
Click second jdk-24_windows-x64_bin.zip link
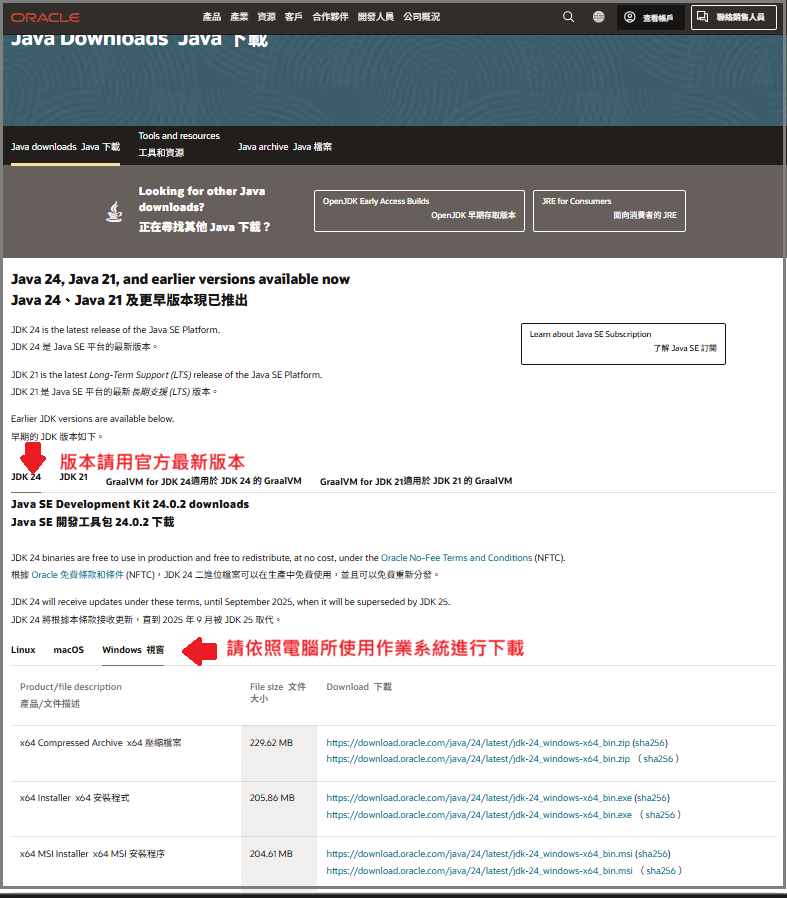pyautogui.click(x=478, y=759)
